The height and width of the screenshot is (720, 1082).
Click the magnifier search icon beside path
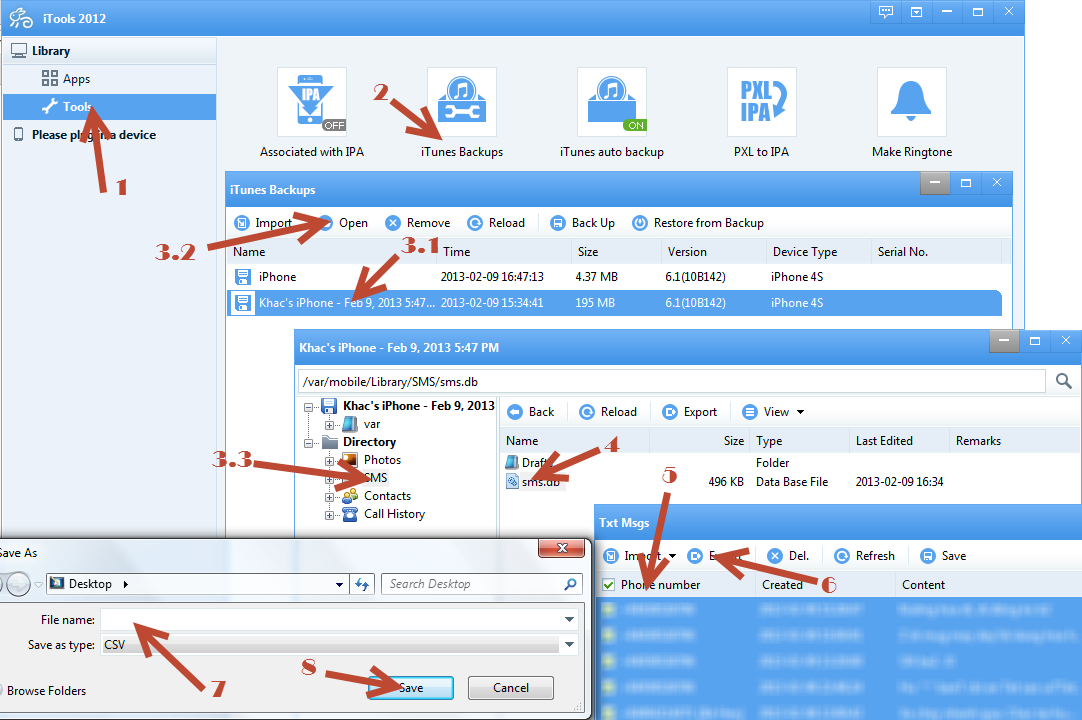tap(1063, 381)
